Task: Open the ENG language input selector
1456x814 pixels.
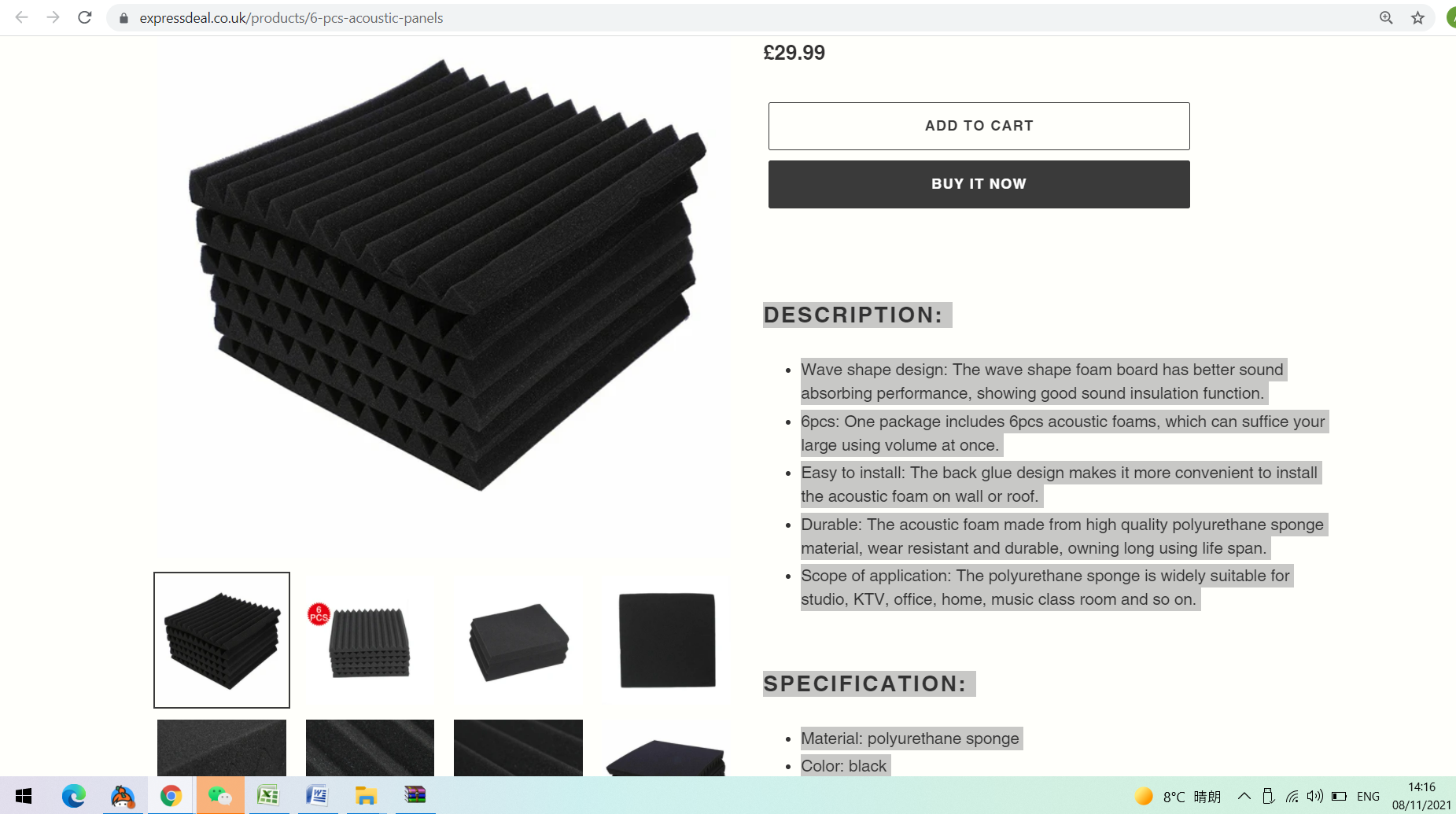Action: pyautogui.click(x=1368, y=796)
